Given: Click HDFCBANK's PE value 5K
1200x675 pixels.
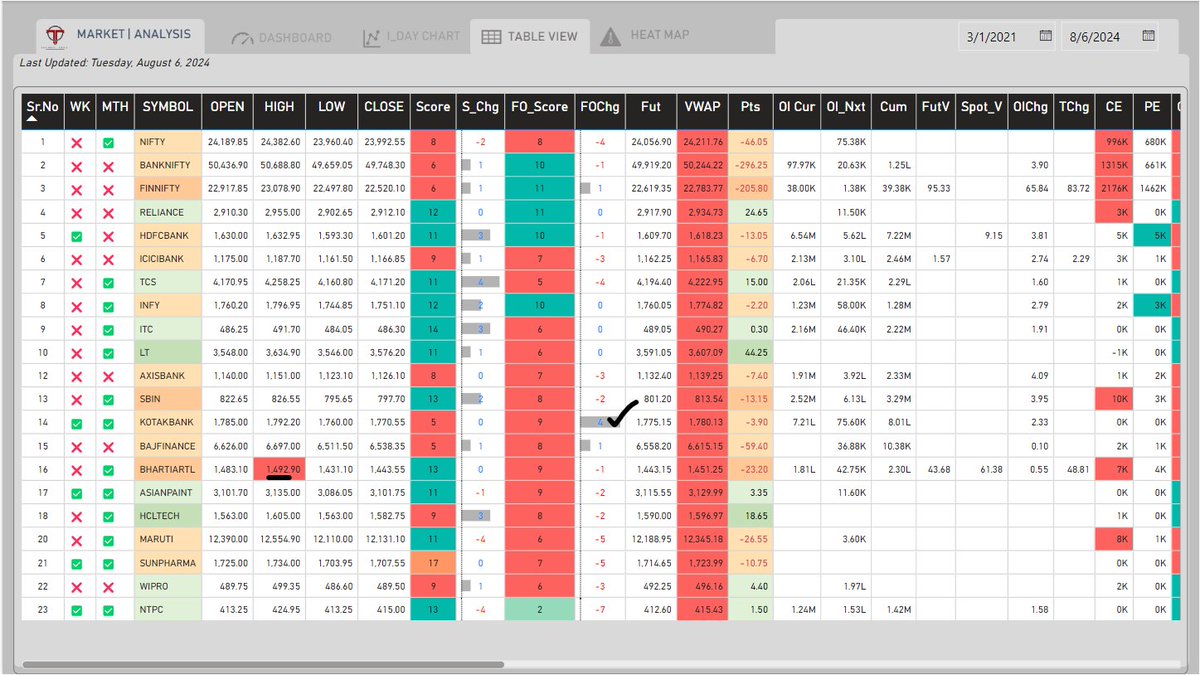Looking at the screenshot, I should click(1152, 235).
